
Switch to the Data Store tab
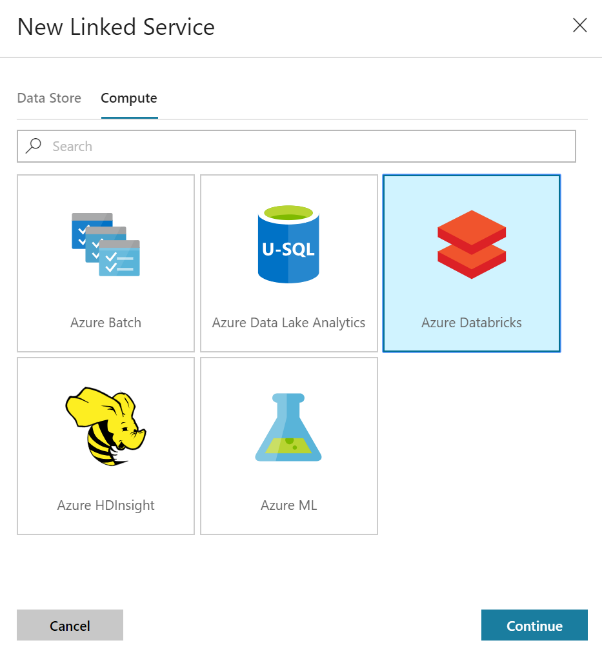coord(49,98)
